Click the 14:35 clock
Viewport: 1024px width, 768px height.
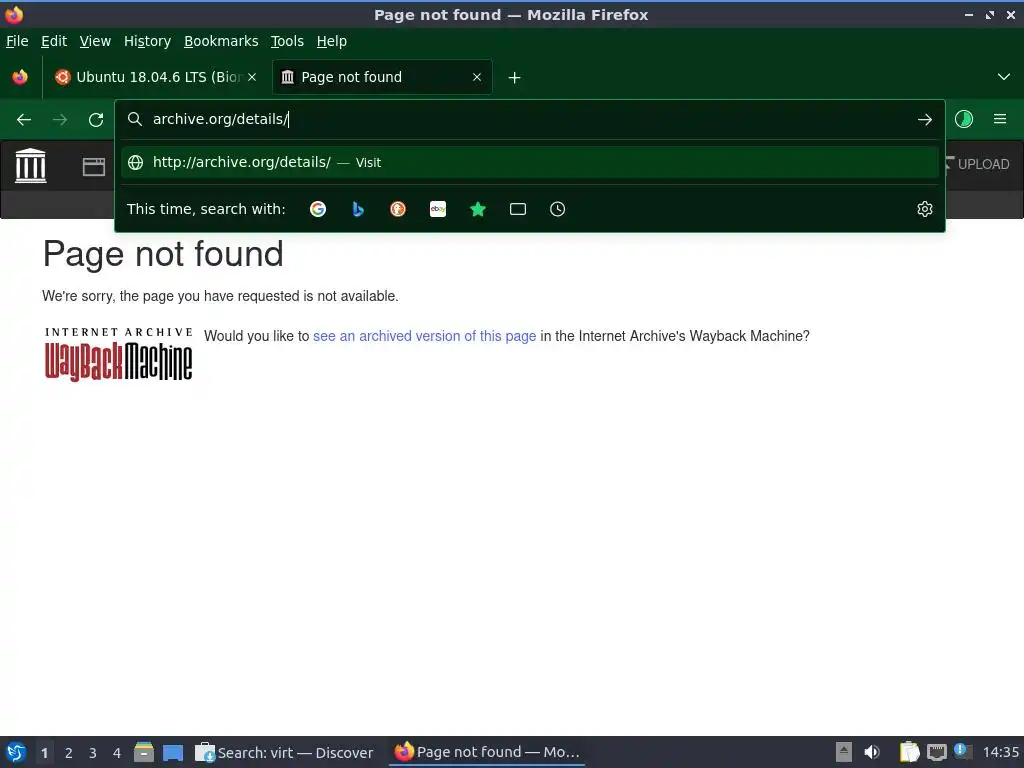[1000, 752]
